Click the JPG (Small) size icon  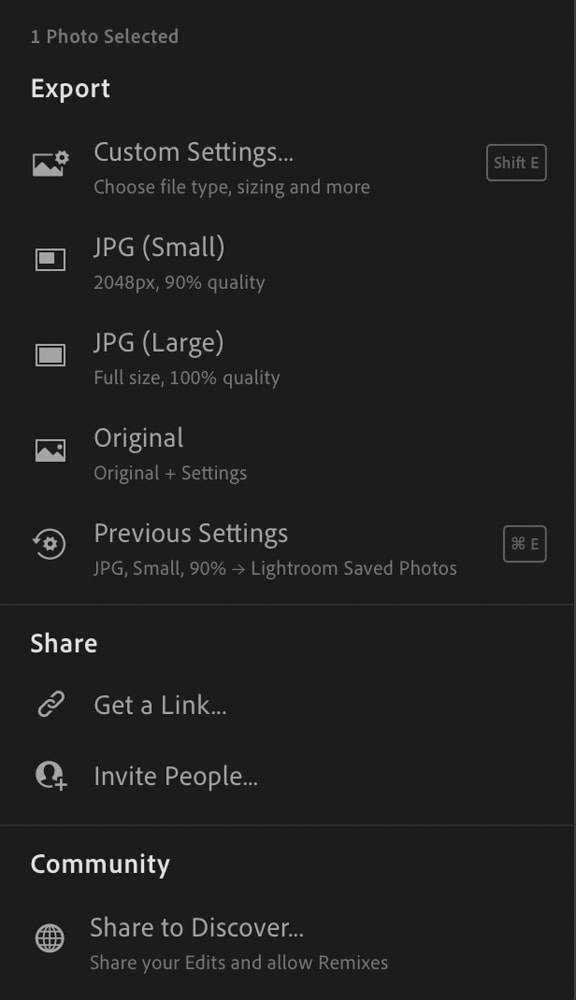pos(50,260)
